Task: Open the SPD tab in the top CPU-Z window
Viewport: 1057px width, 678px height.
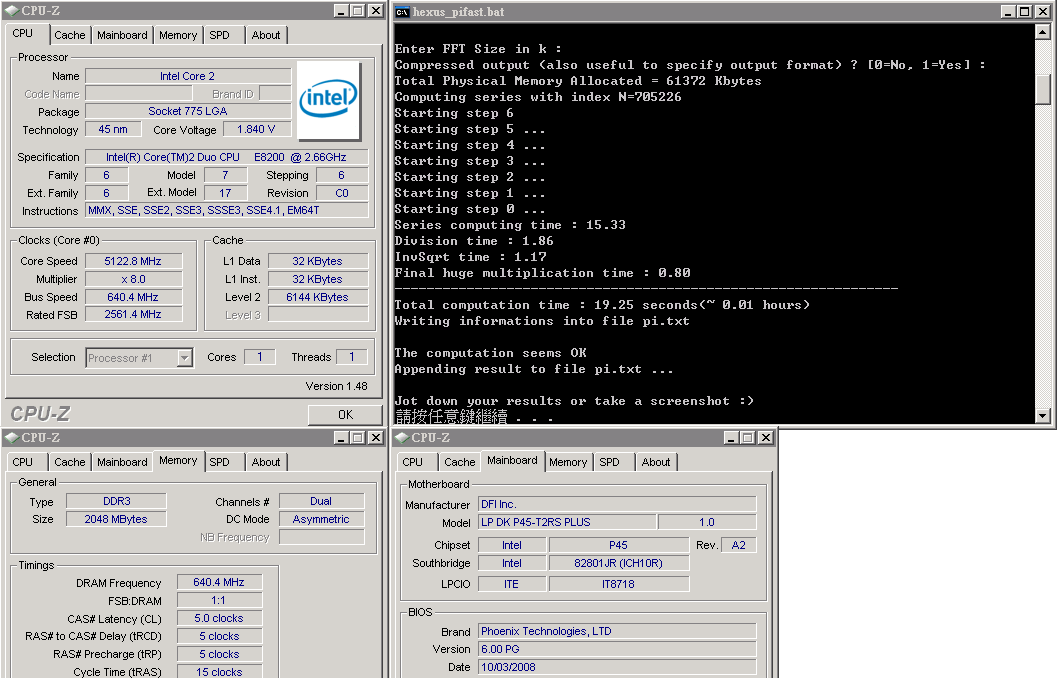Action: pyautogui.click(x=219, y=35)
